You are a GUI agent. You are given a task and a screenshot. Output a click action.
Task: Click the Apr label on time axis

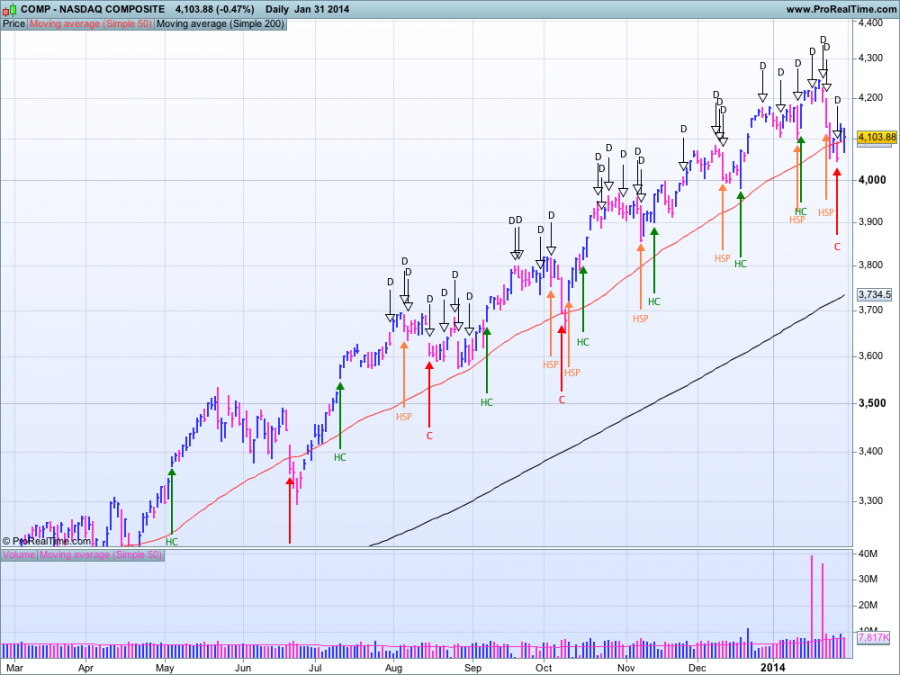coord(86,668)
